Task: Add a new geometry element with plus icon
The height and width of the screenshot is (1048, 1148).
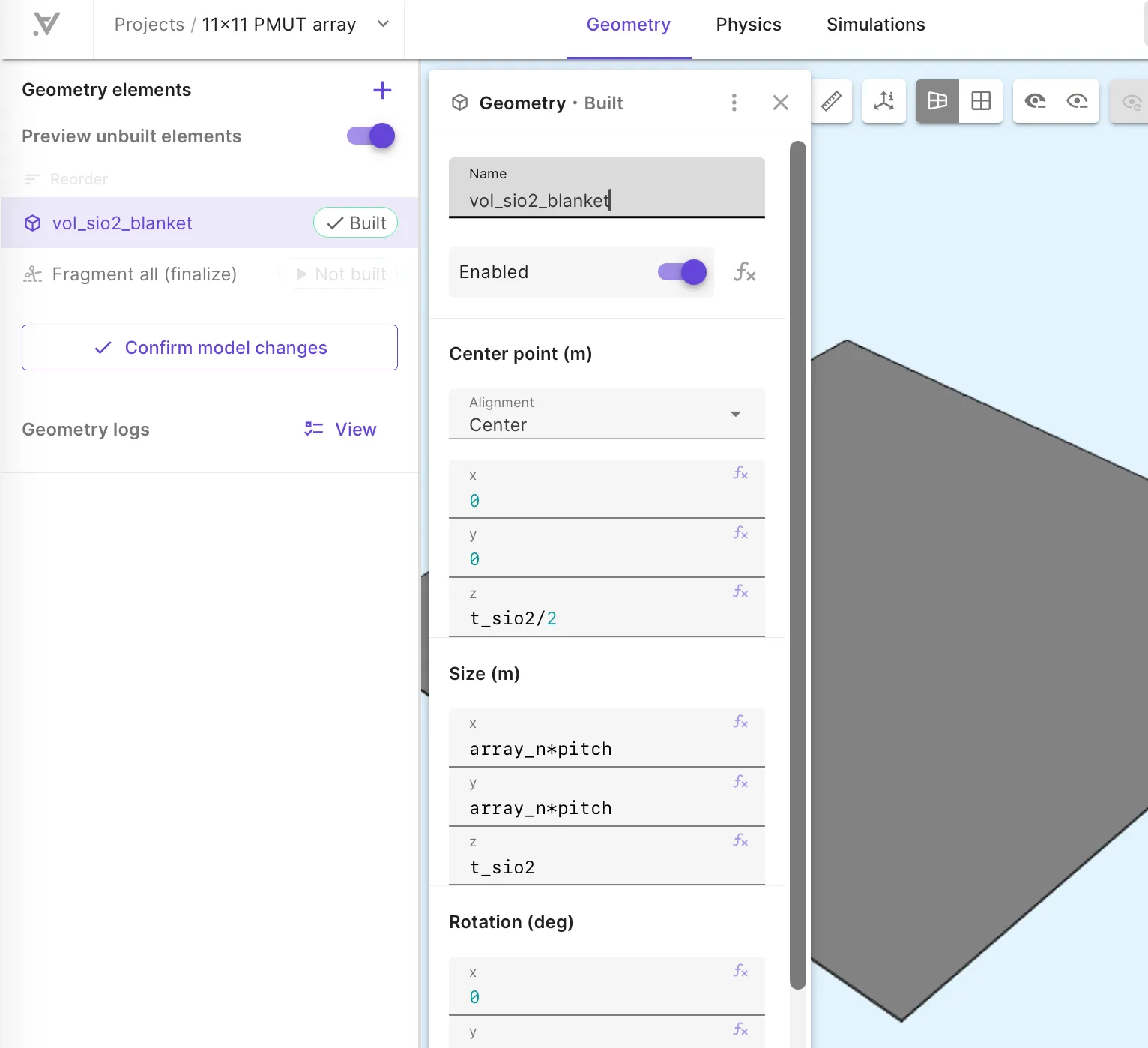Action: pyautogui.click(x=382, y=91)
